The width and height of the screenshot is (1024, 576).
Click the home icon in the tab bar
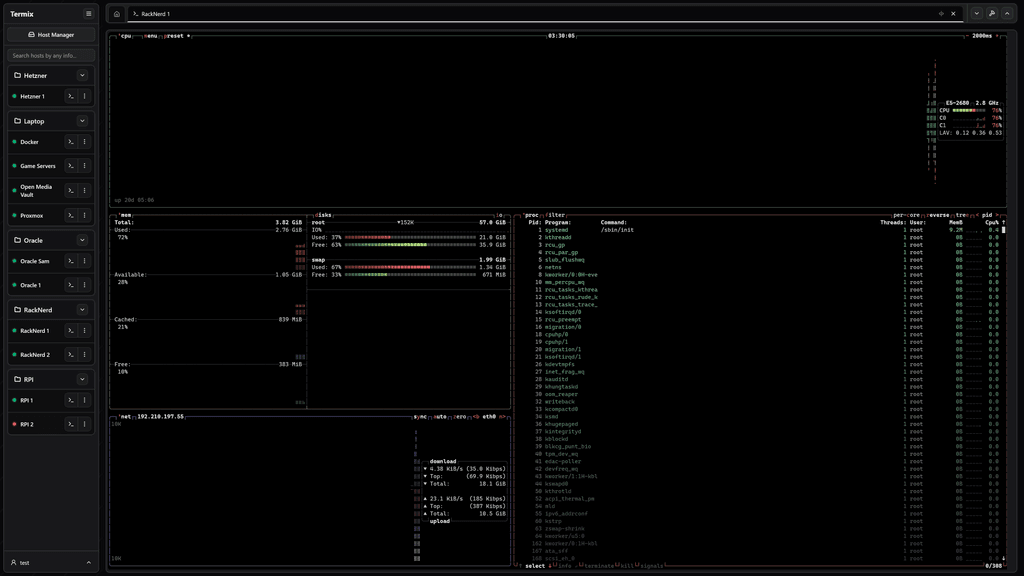[x=115, y=13]
